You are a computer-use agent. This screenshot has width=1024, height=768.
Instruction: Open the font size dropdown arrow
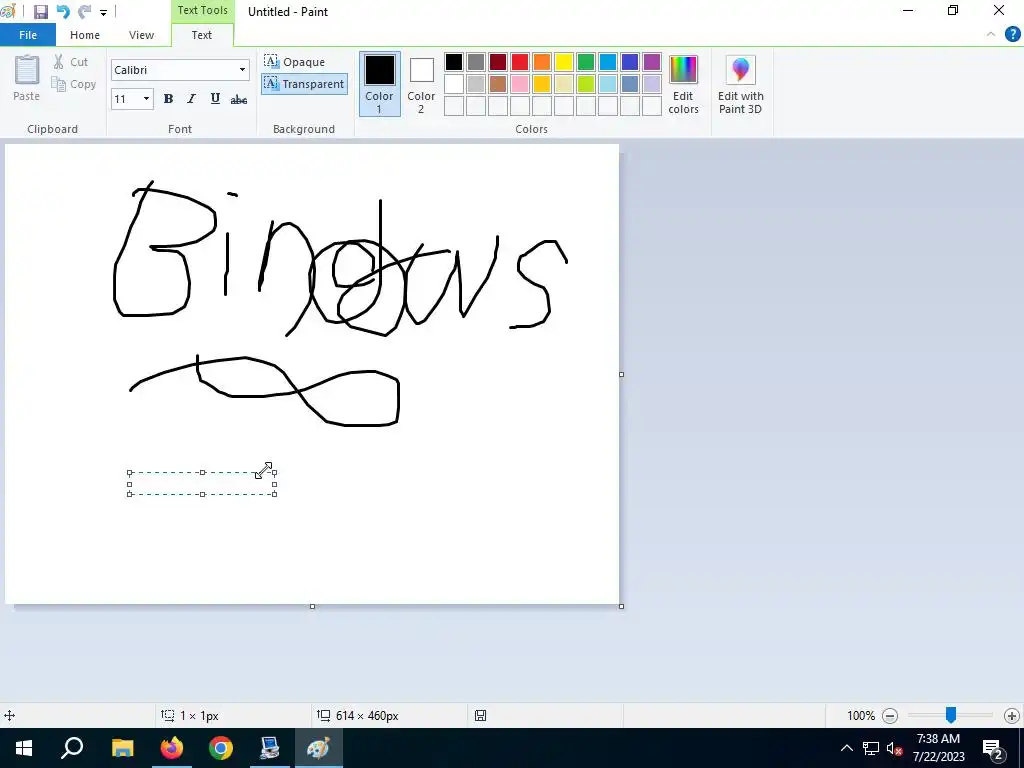click(x=146, y=99)
